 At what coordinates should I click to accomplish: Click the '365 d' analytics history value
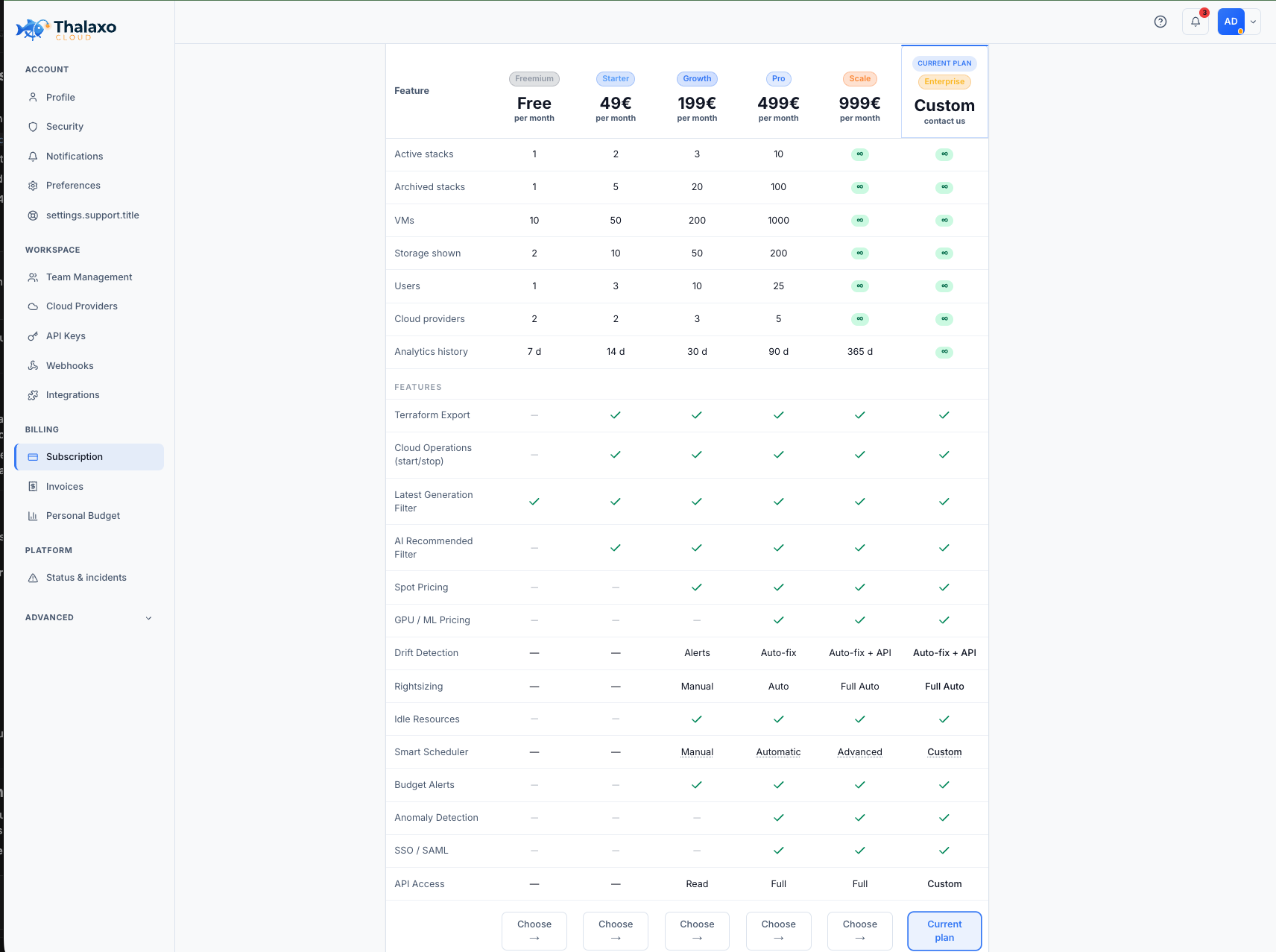[860, 352]
